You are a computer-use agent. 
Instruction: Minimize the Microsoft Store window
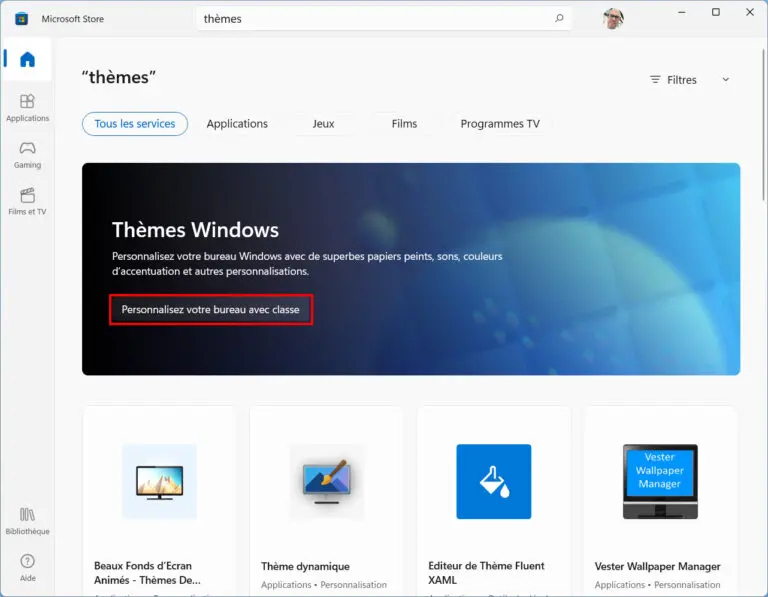coord(681,12)
